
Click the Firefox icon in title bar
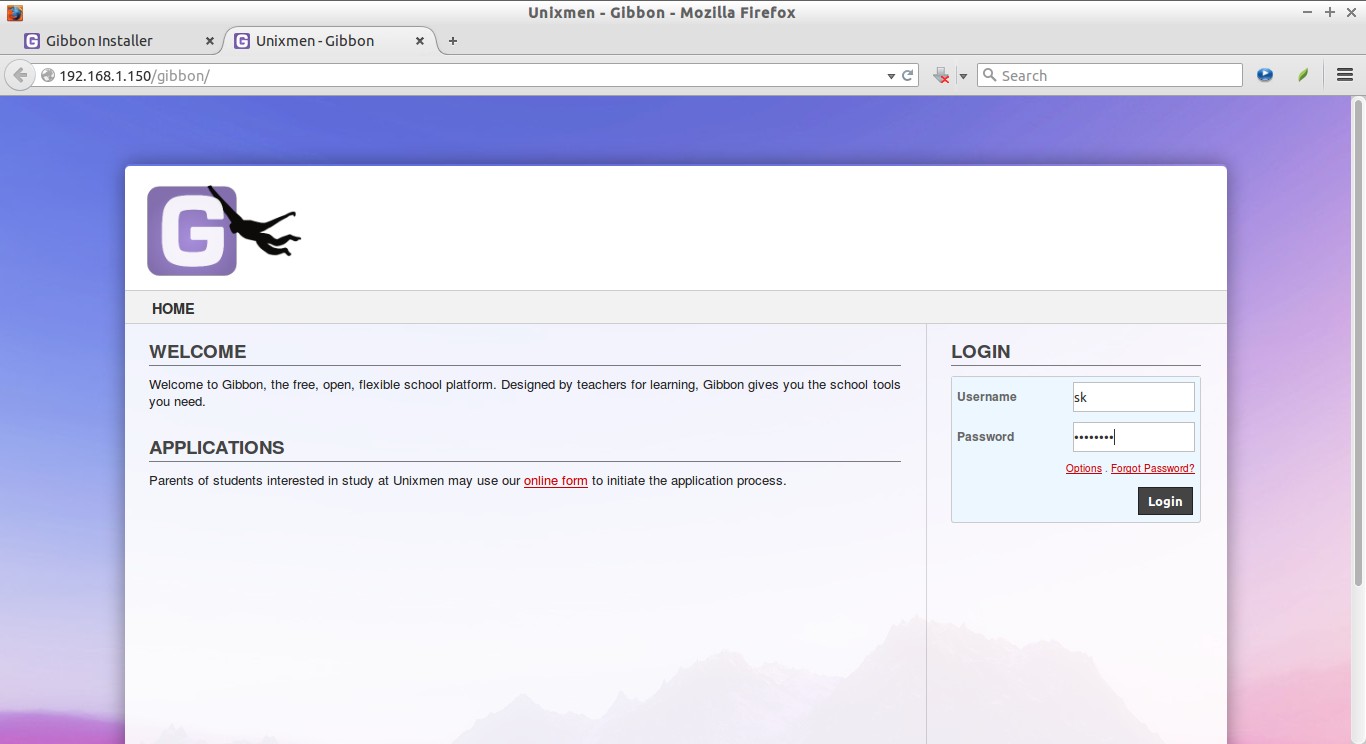14,13
